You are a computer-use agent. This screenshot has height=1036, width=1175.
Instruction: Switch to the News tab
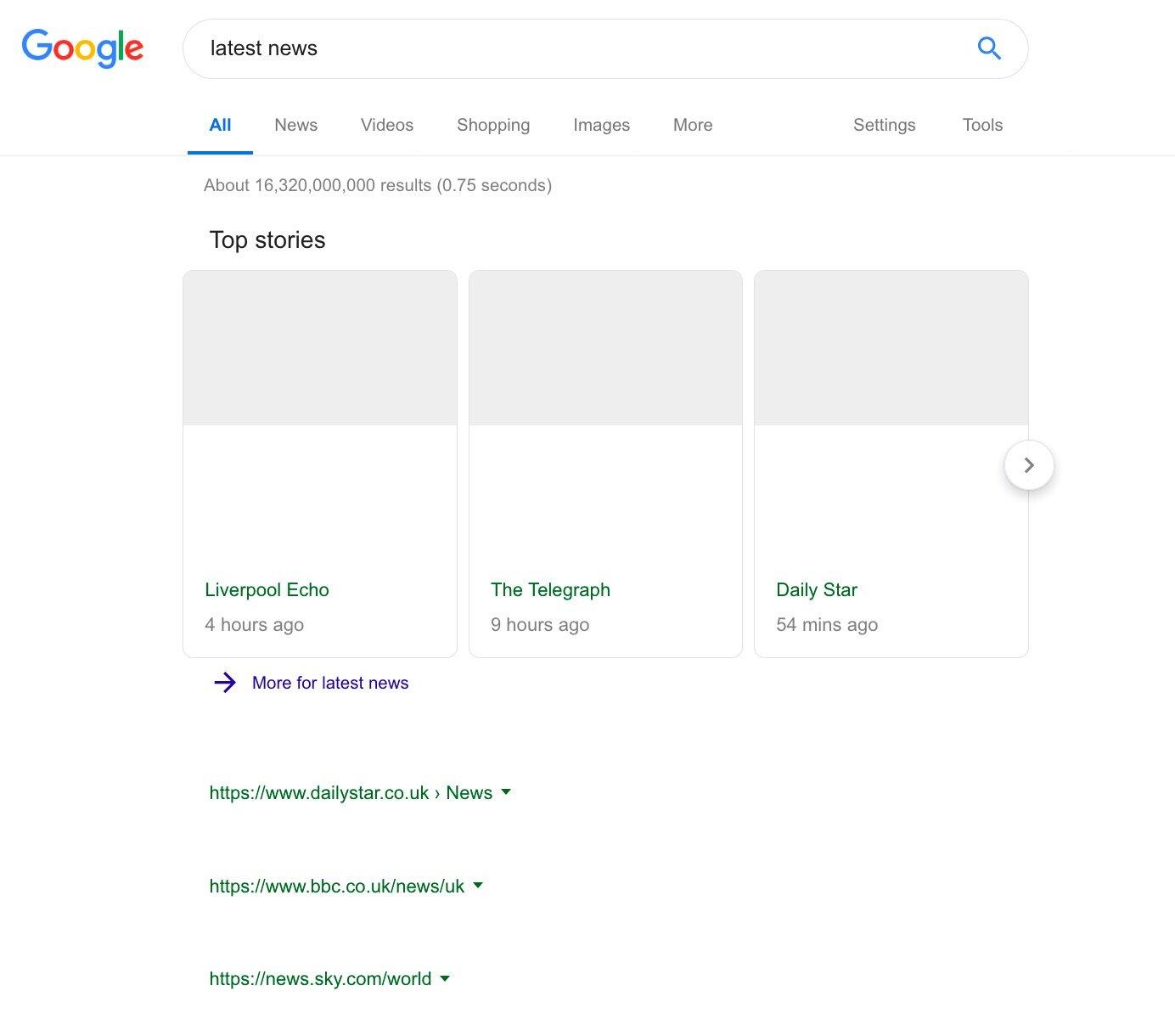(295, 125)
